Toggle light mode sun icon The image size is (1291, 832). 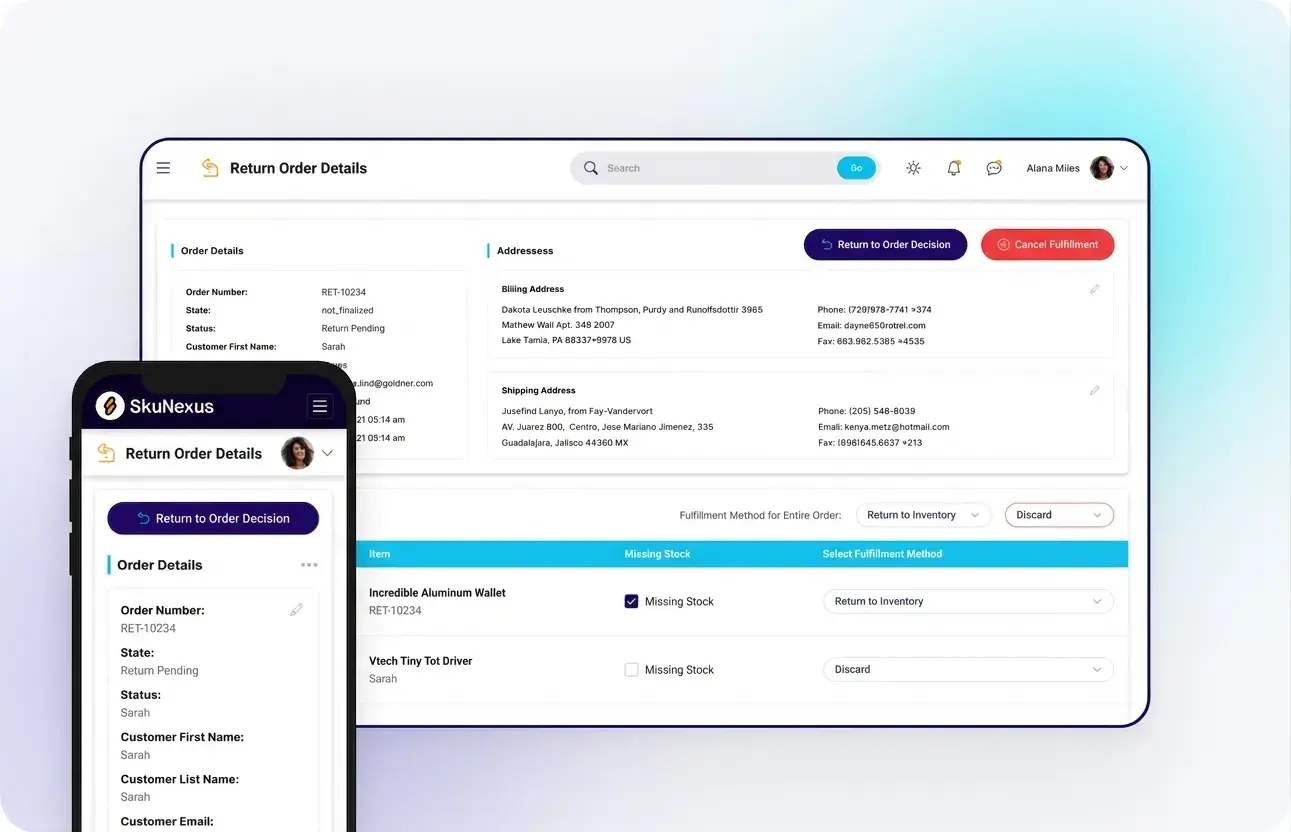913,168
